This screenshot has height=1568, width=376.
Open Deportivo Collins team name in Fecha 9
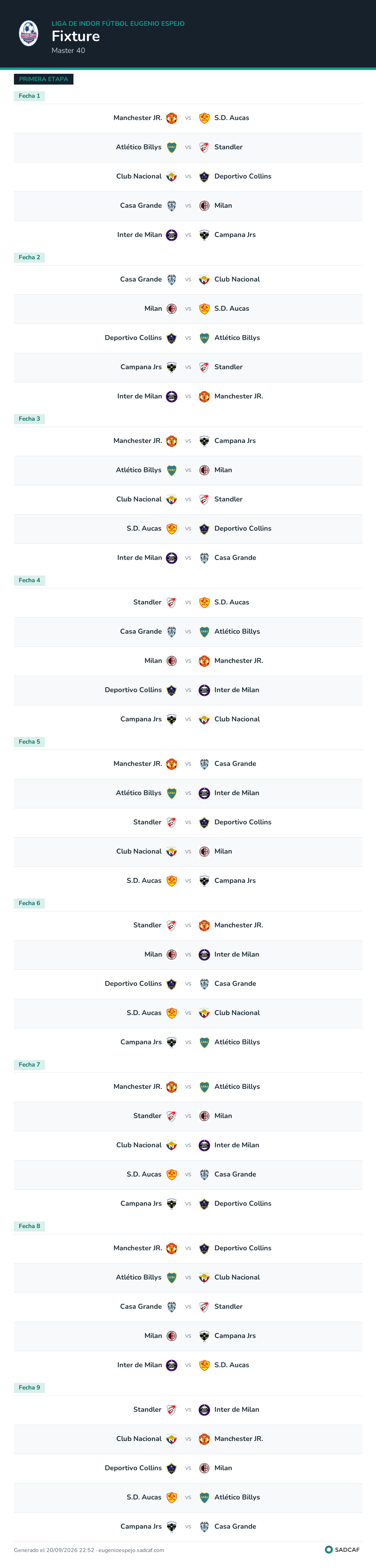click(x=133, y=1467)
